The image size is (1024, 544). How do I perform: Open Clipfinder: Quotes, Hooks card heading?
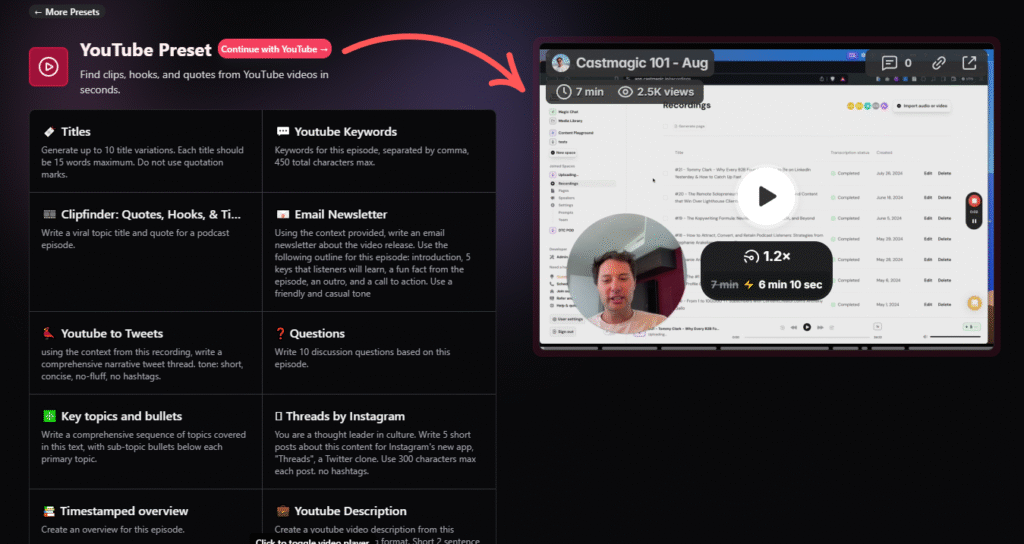(151, 214)
